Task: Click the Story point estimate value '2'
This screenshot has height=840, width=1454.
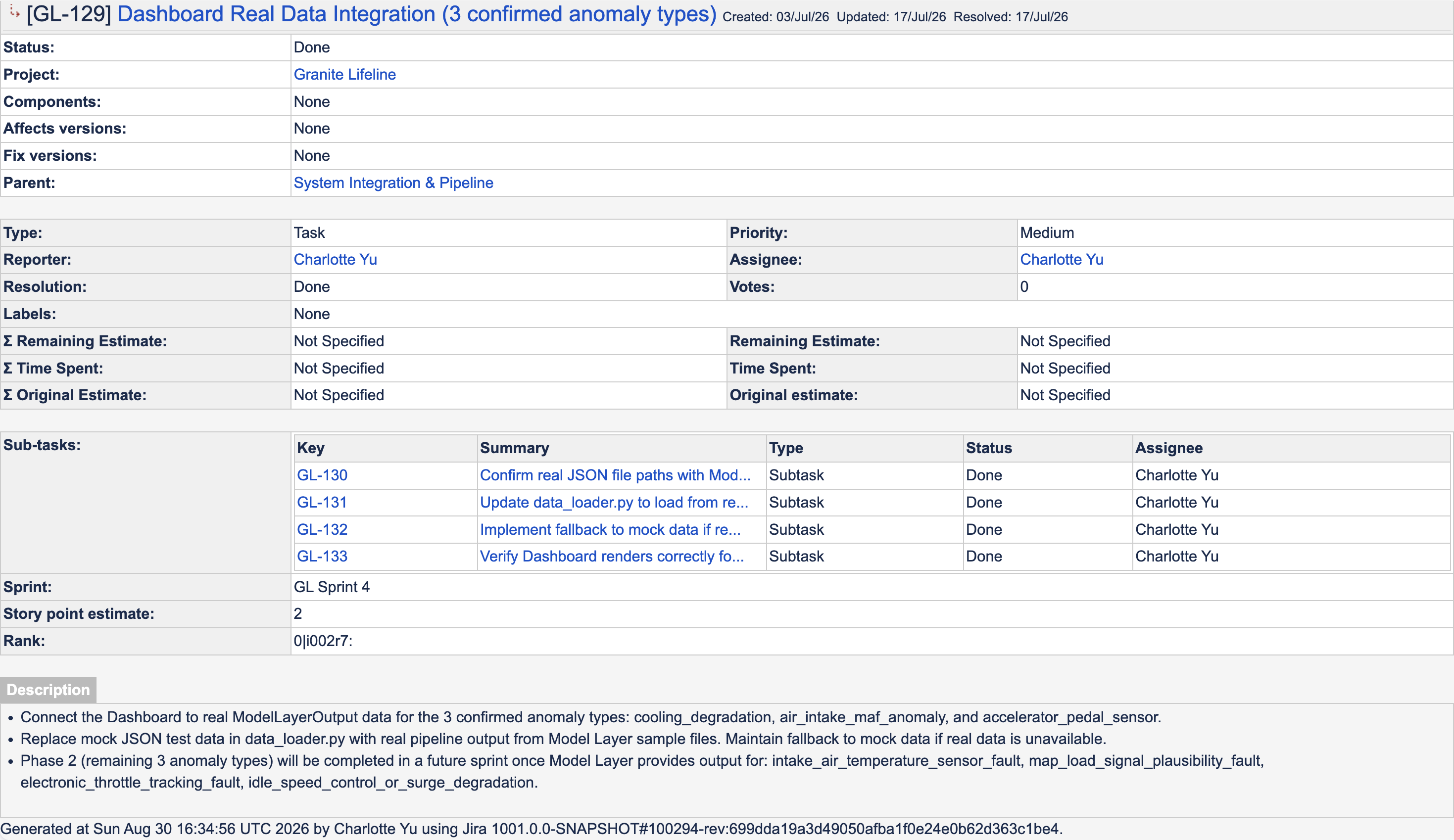Action: tap(298, 614)
